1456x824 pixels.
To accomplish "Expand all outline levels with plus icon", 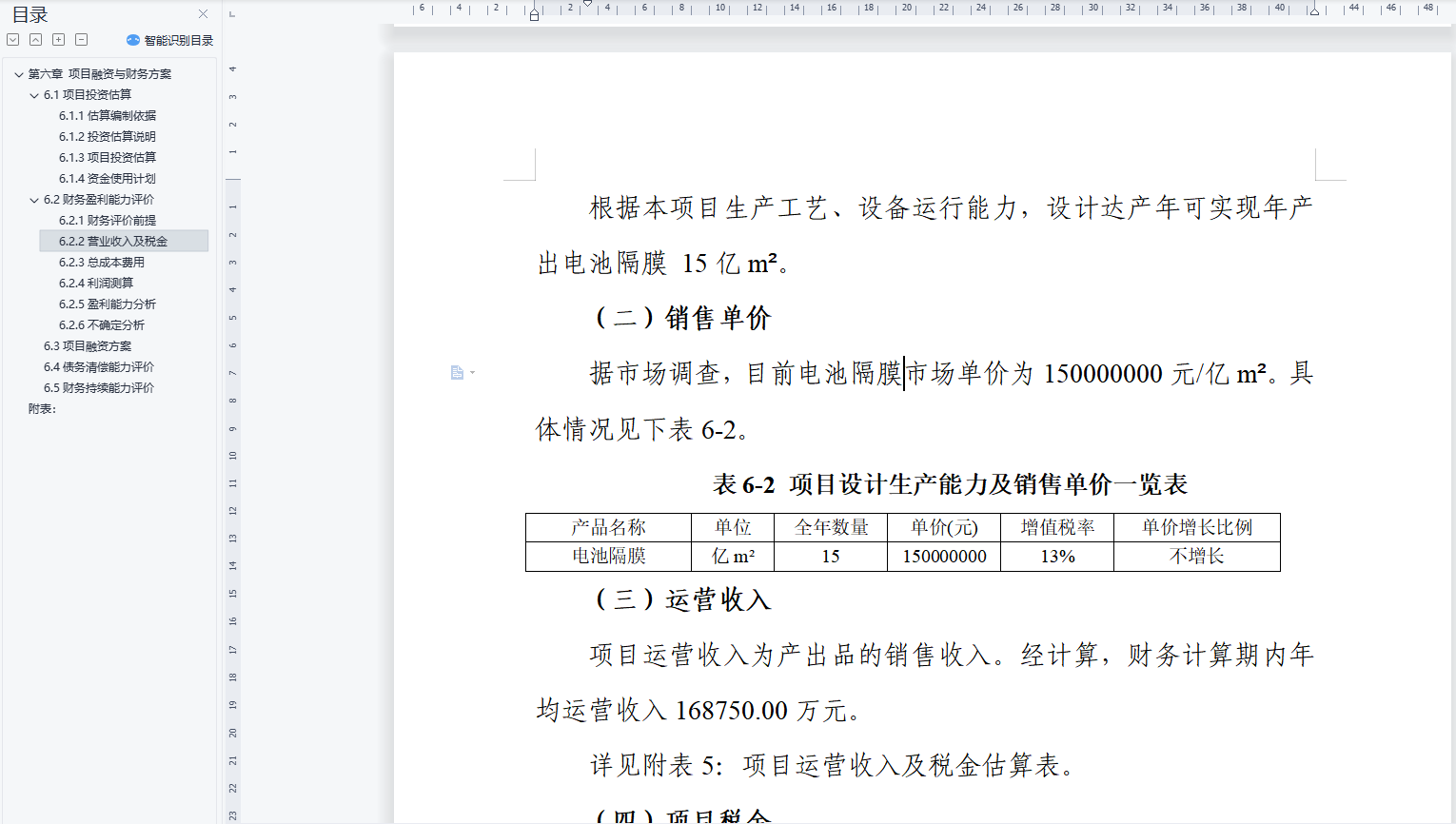I will tap(58, 39).
